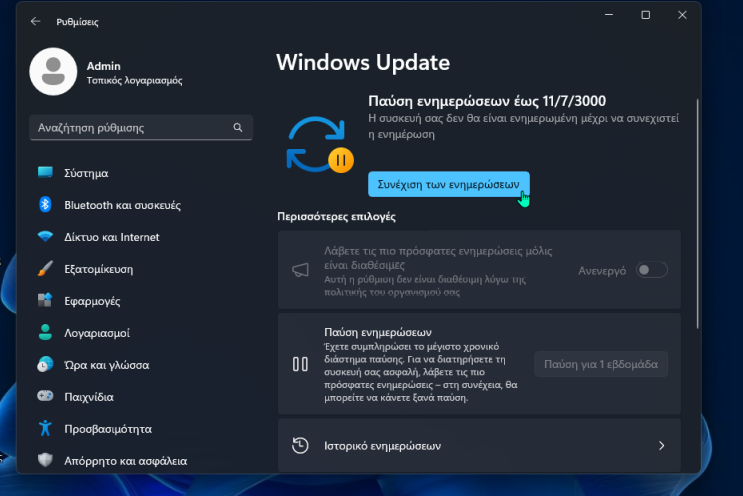Click Παύση για 1 εβδομάδα button
The width and height of the screenshot is (743, 496).
(x=601, y=364)
